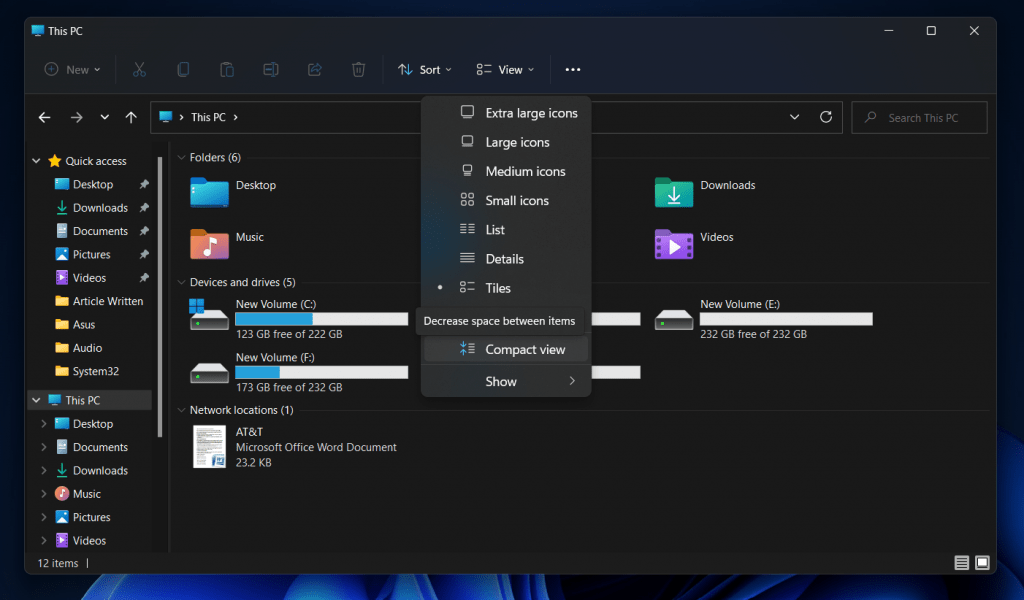Open See more ellipsis button
This screenshot has width=1024, height=600.
[573, 70]
